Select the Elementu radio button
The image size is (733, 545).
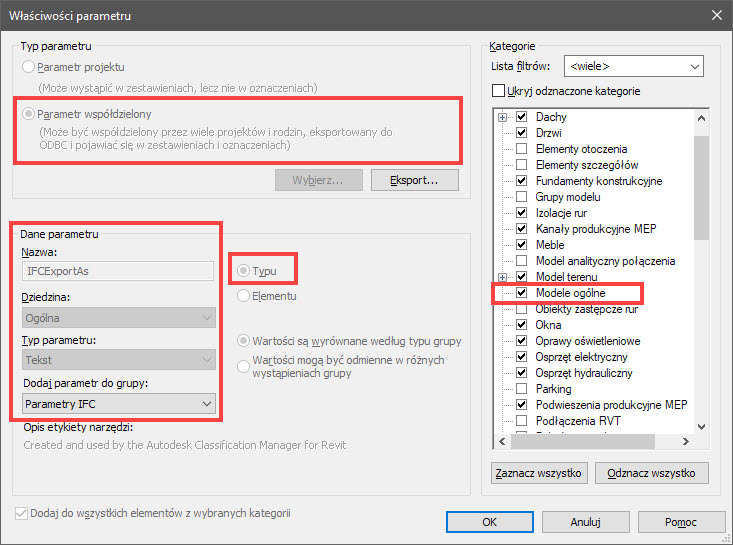click(244, 296)
